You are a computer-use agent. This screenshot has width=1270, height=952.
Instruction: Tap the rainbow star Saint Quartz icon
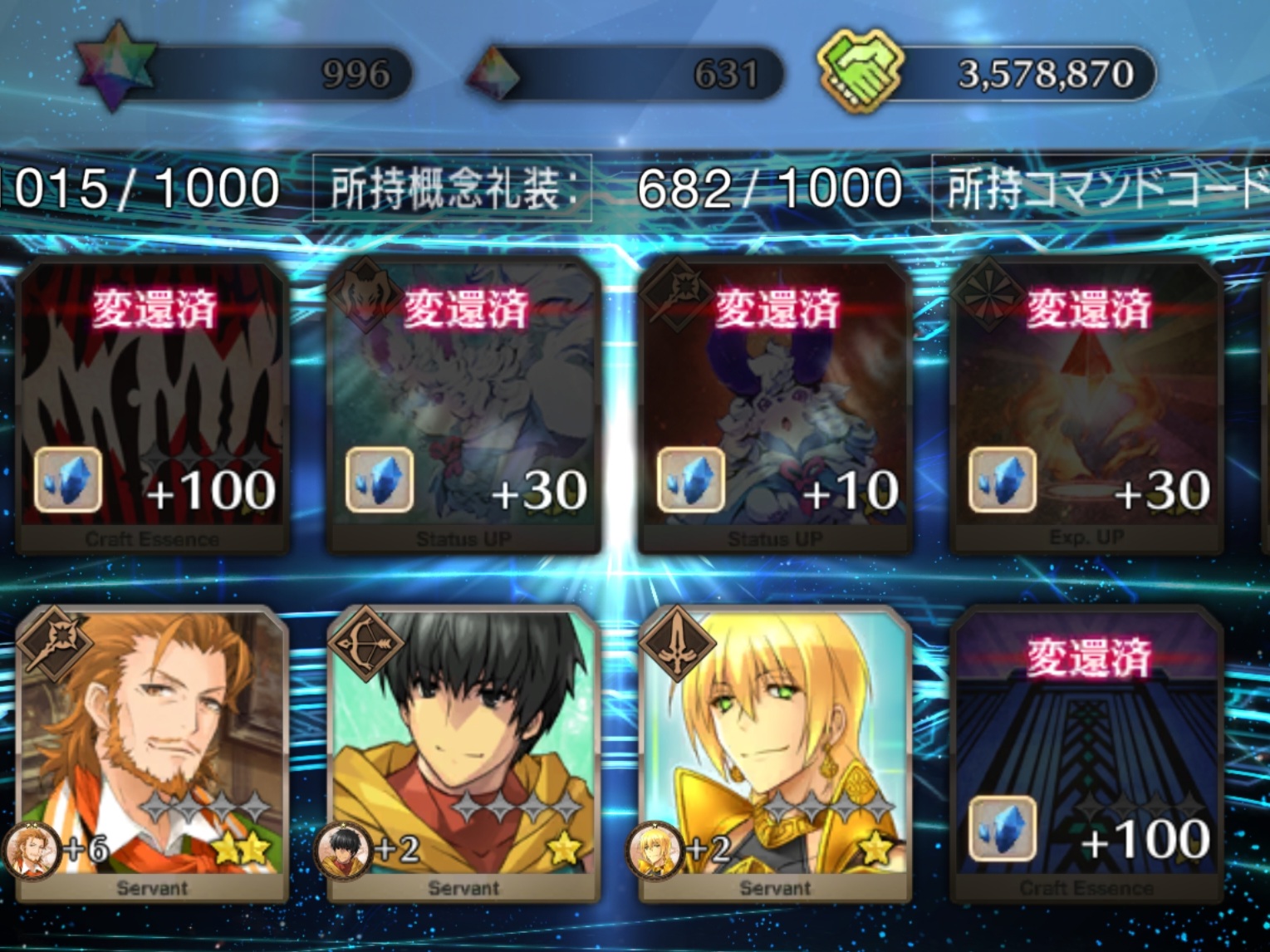pyautogui.click(x=116, y=65)
